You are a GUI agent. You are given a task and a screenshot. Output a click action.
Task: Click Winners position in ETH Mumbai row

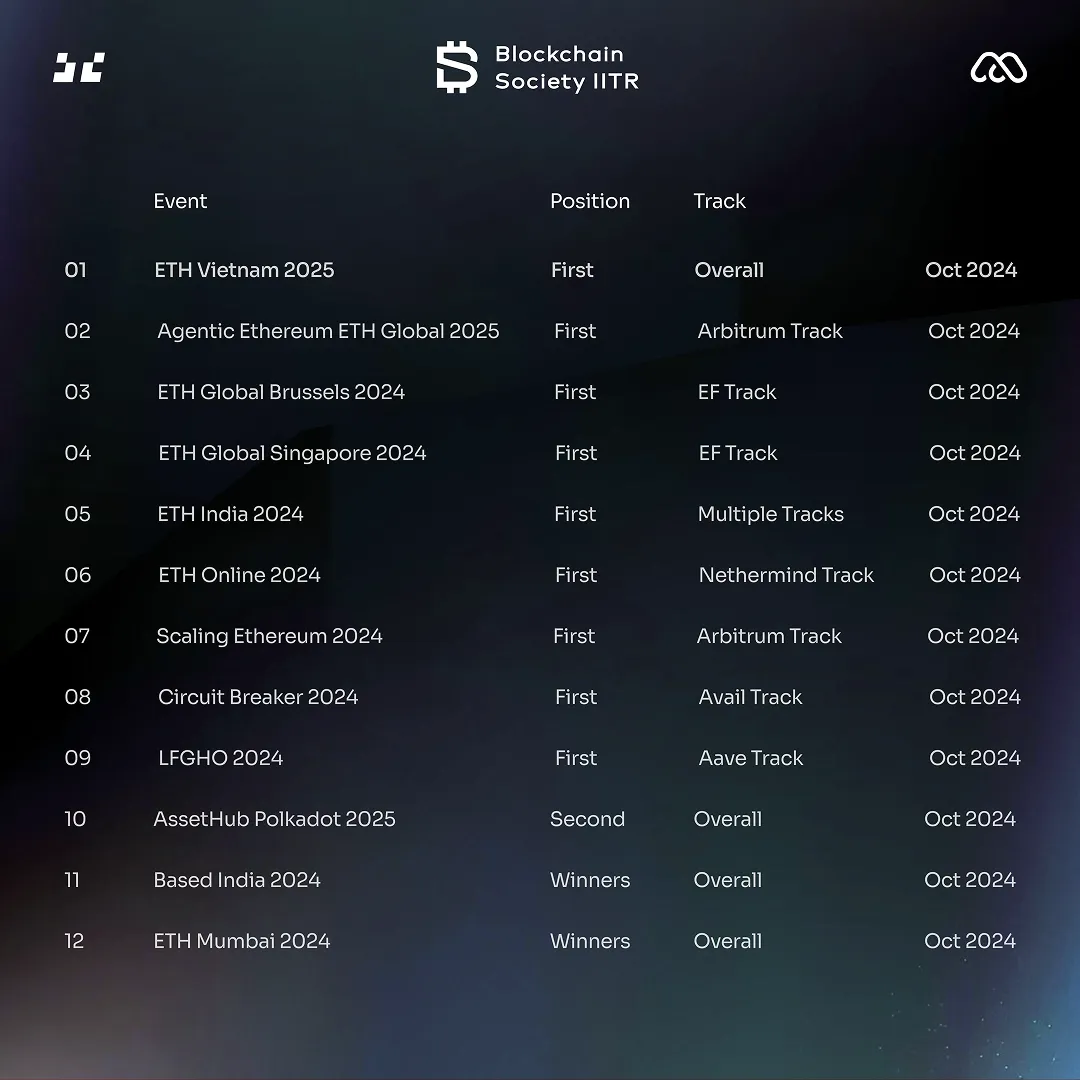pos(590,941)
